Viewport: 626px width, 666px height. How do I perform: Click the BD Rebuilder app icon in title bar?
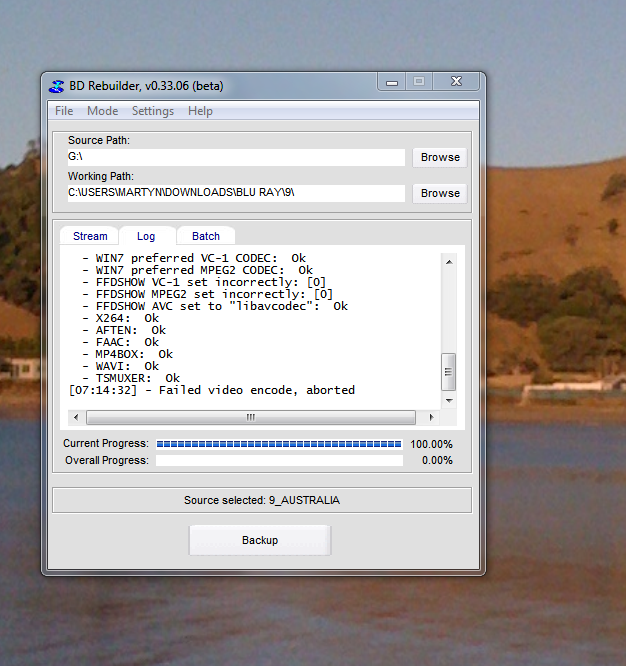click(56, 86)
